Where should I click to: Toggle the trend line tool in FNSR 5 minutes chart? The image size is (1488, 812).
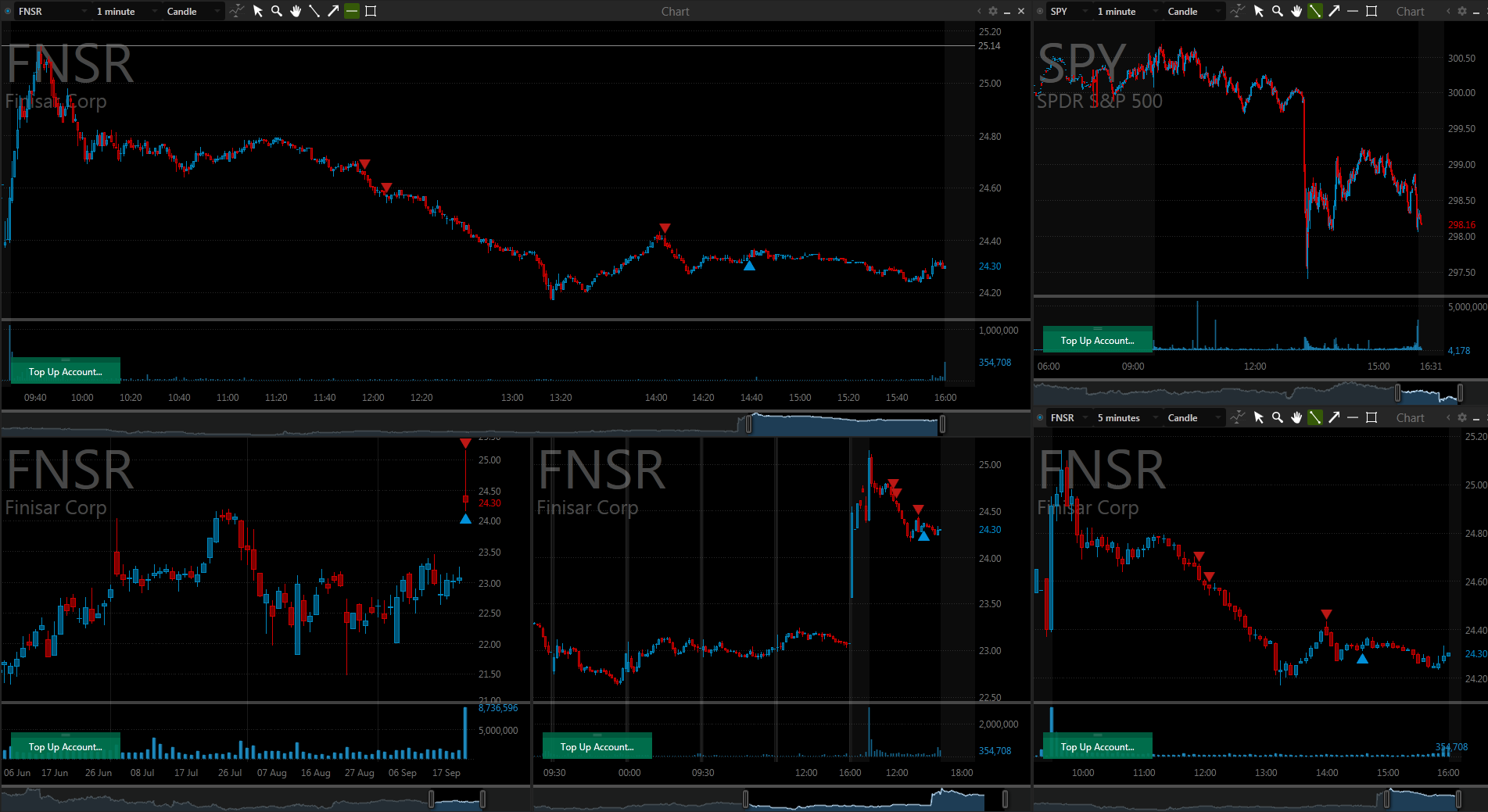pyautogui.click(x=1315, y=417)
